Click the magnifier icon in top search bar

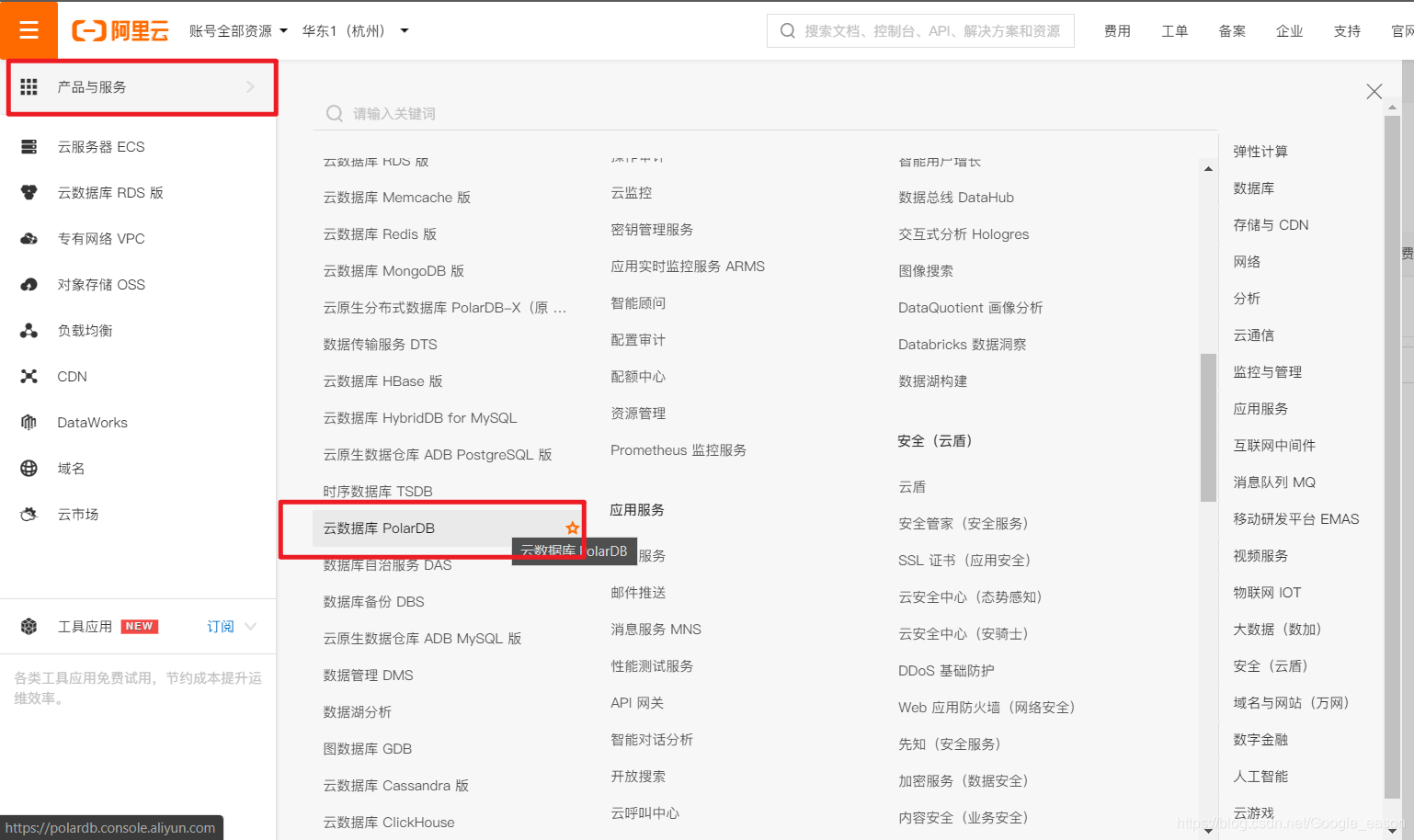click(788, 31)
